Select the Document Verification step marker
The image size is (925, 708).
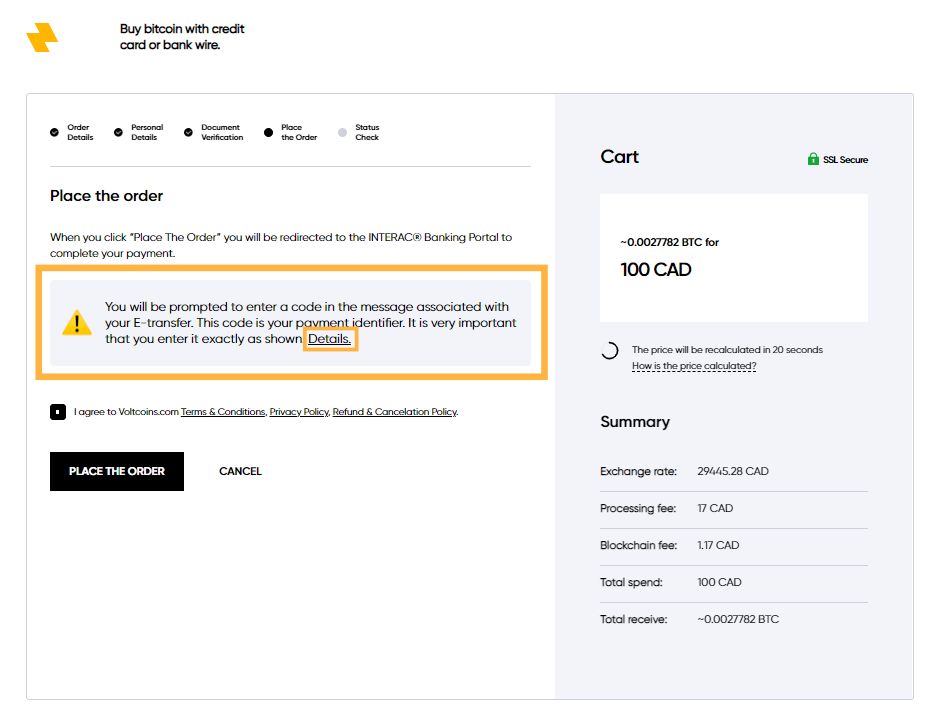coord(188,132)
